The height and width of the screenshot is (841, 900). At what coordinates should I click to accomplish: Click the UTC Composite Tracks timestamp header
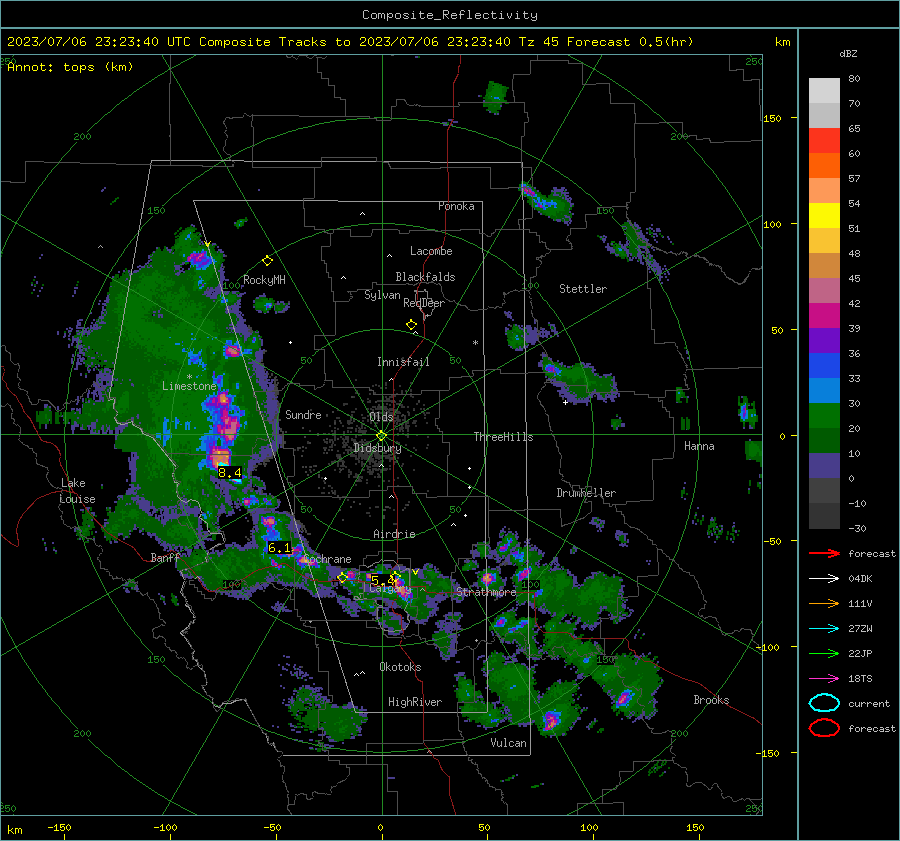pyautogui.click(x=350, y=42)
